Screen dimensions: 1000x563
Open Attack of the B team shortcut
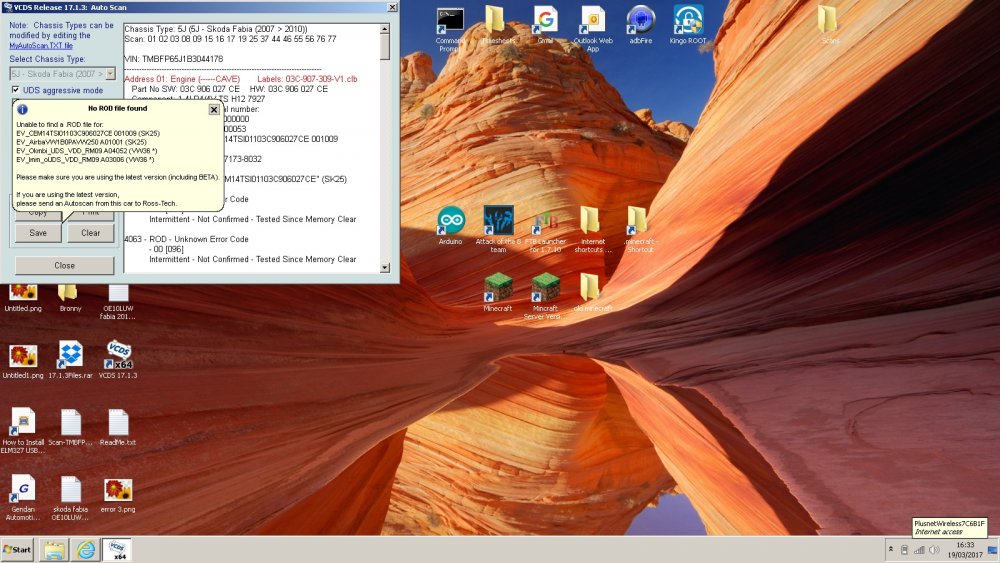498,230
